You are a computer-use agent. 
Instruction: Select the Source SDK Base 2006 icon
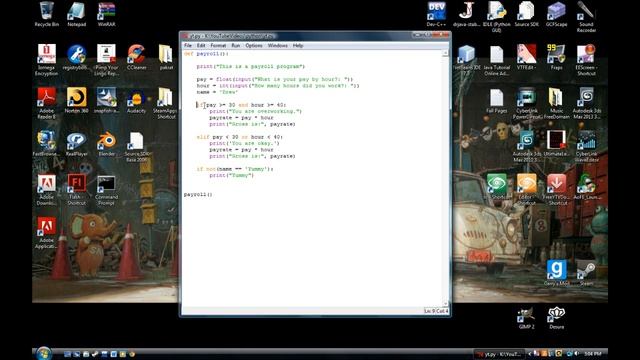(x=137, y=147)
